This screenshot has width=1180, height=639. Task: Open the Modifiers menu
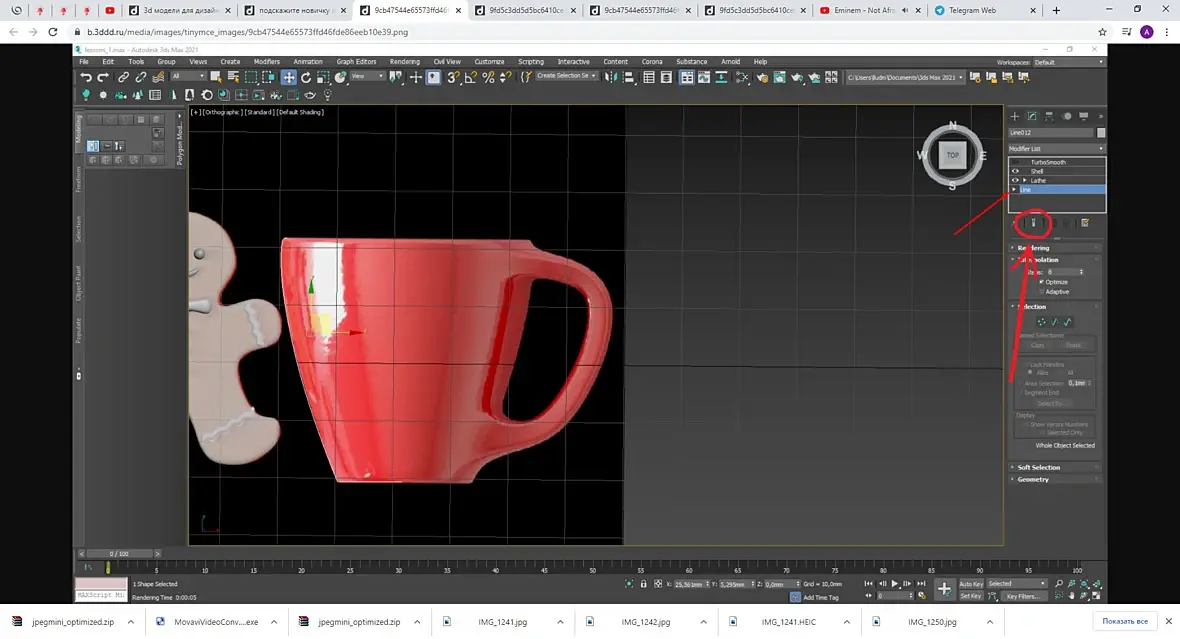point(266,61)
